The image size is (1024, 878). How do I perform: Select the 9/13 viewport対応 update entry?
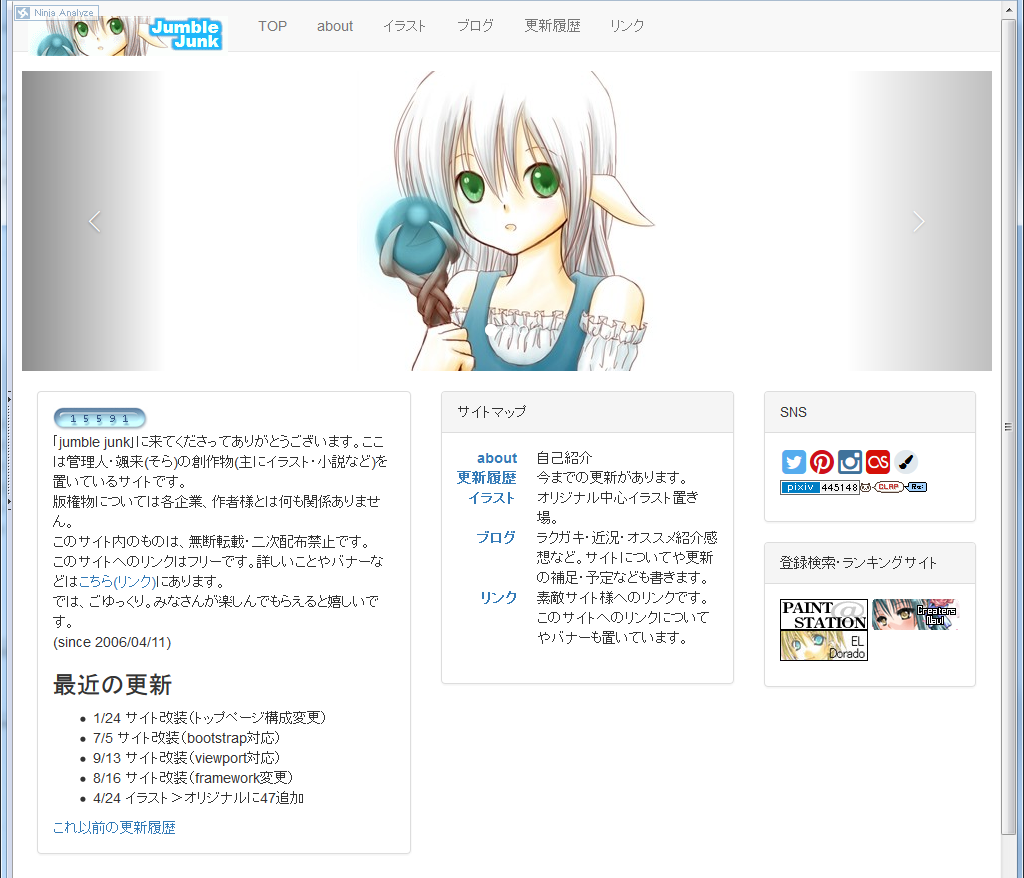point(186,758)
